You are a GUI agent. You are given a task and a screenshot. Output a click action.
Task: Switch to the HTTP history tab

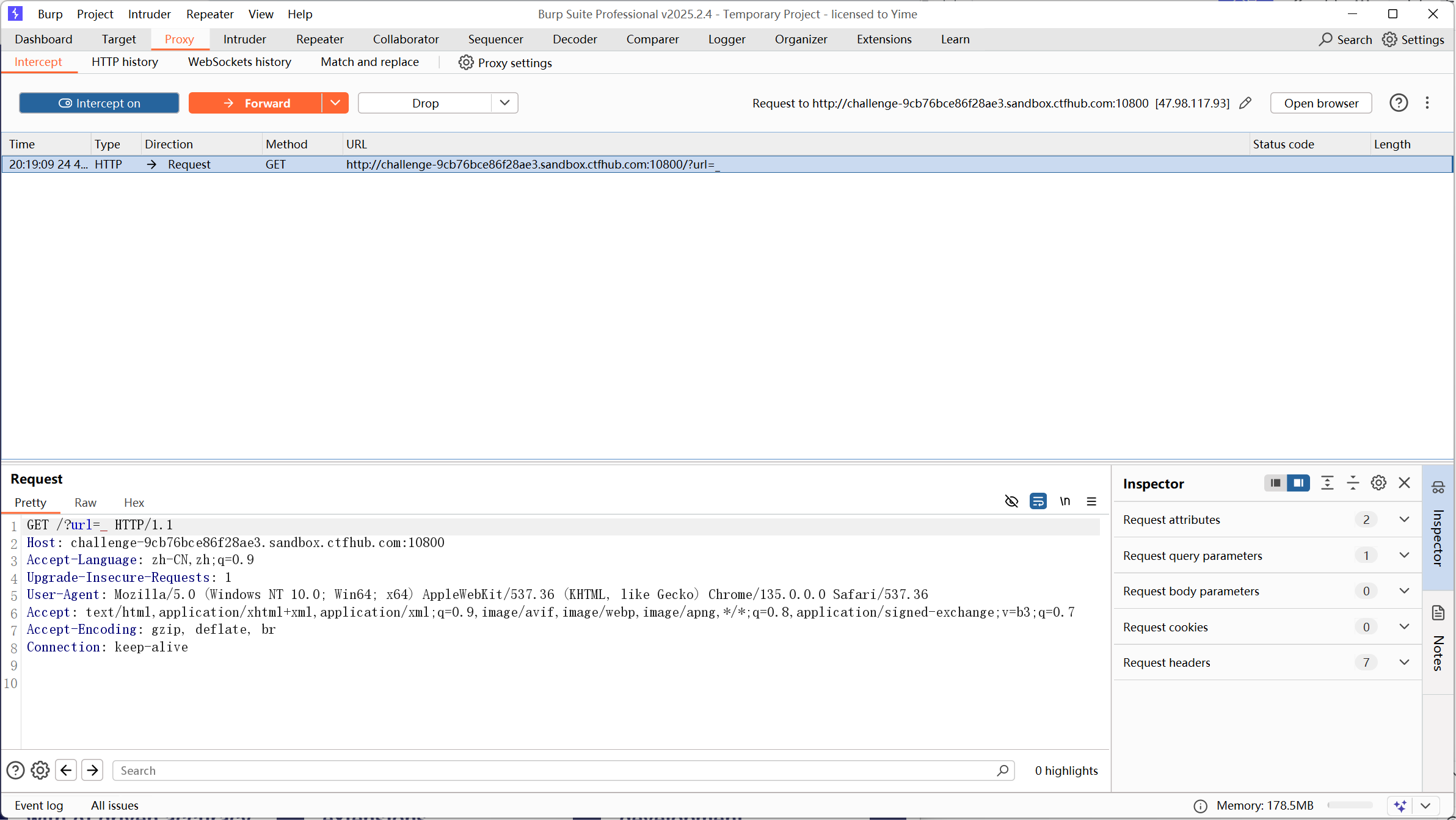pyautogui.click(x=125, y=62)
